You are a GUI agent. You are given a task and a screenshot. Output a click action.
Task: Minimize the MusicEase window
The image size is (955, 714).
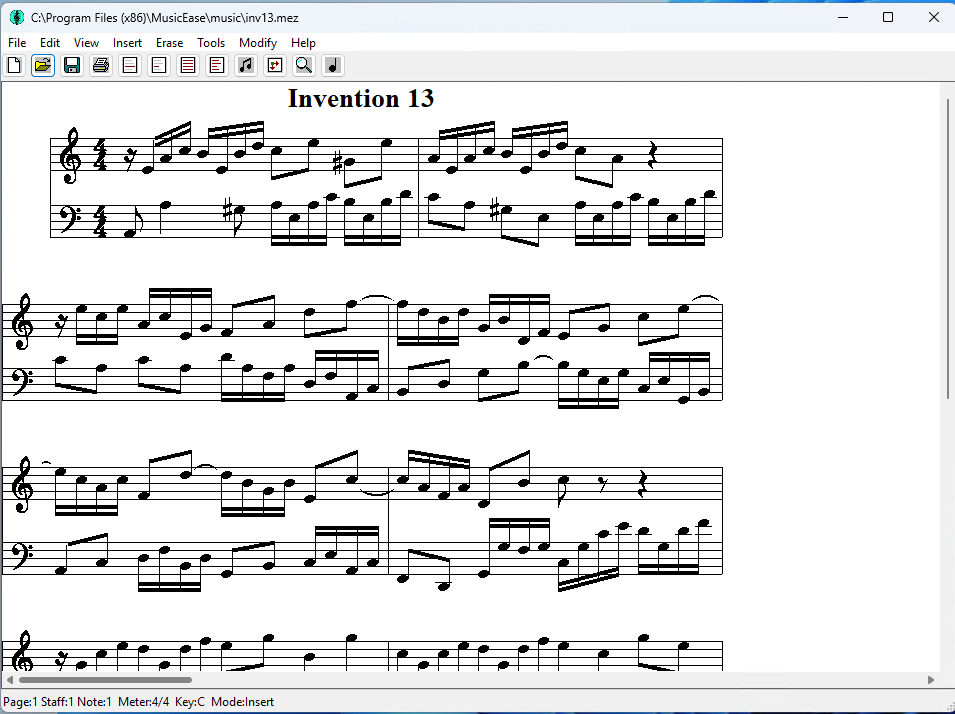843,17
